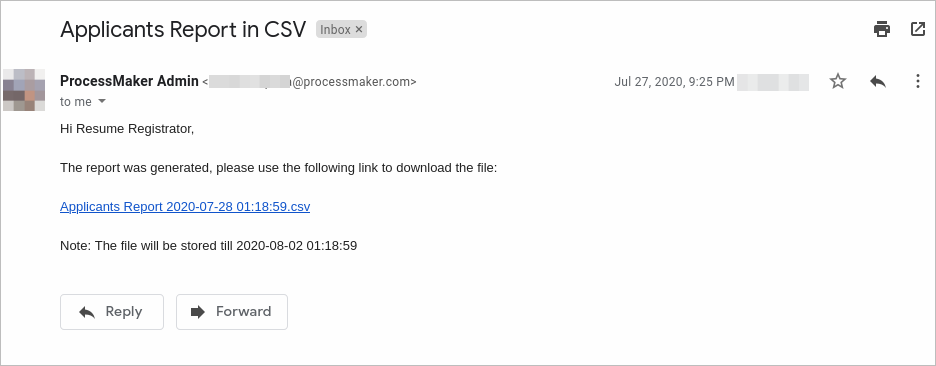Remove the Inbox label using its x
This screenshot has height=366, width=936.
[x=359, y=29]
